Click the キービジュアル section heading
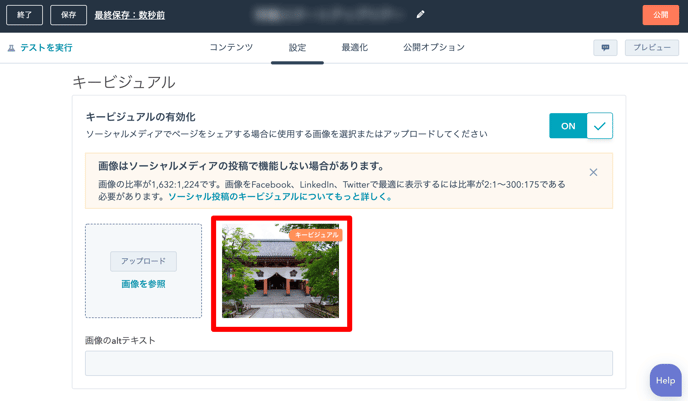 [124, 82]
